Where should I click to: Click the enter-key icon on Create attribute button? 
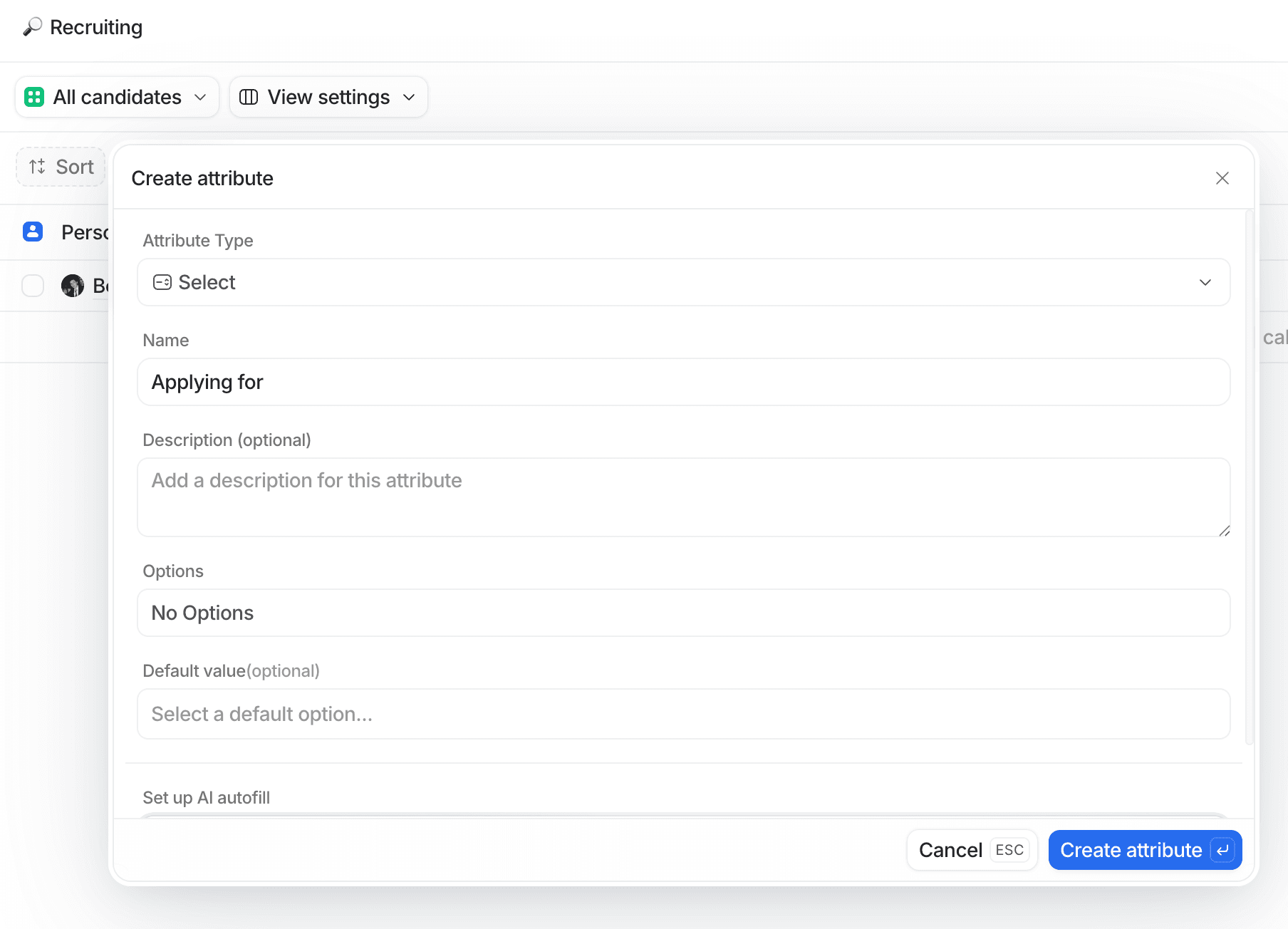click(1222, 850)
